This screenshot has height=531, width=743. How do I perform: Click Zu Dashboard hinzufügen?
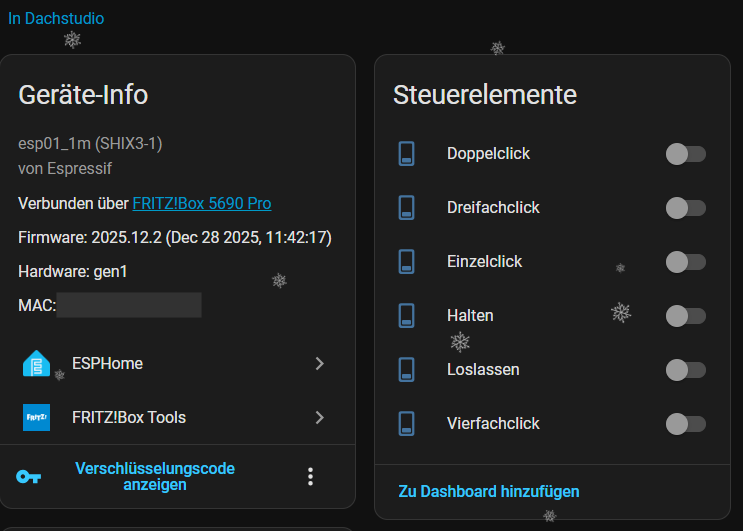[488, 492]
